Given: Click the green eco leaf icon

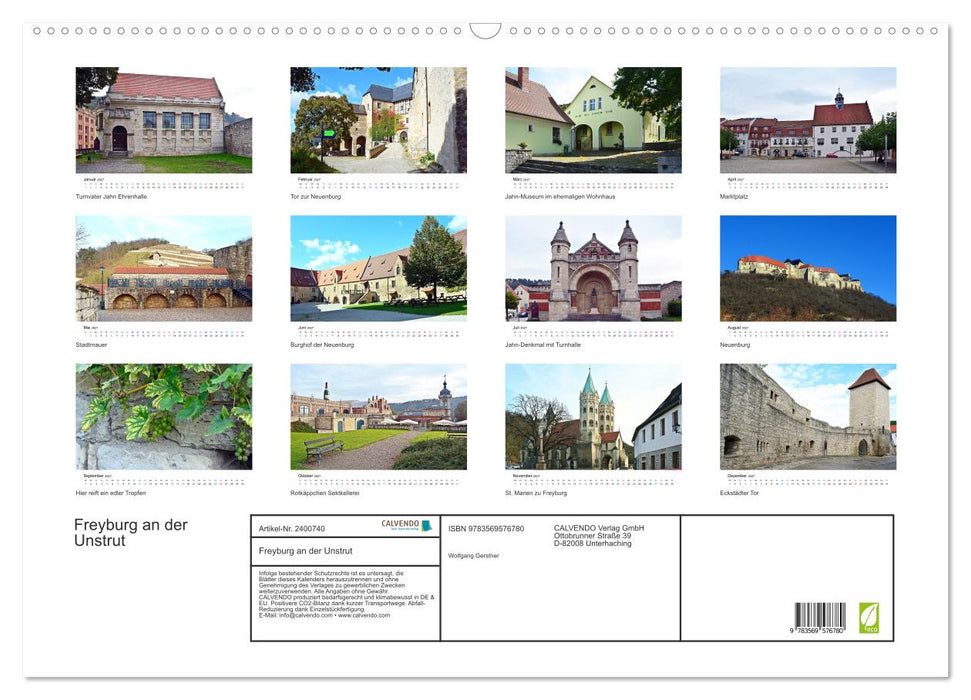Looking at the screenshot, I should point(869,618).
